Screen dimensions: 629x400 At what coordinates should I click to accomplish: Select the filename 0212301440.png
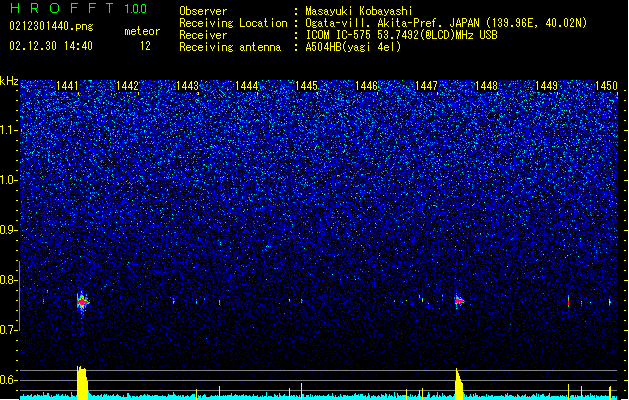tap(51, 26)
